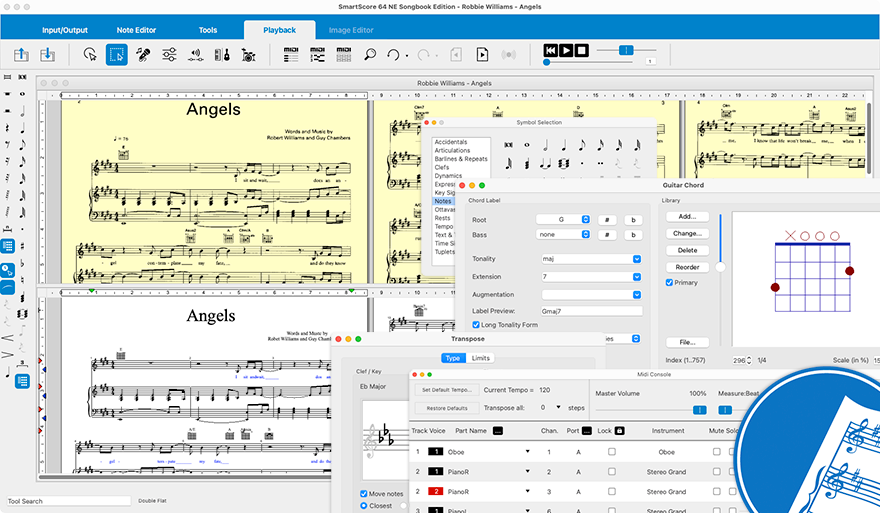This screenshot has width=880, height=513.
Task: Select the whole note in Symbol Selection
Action: (526, 145)
